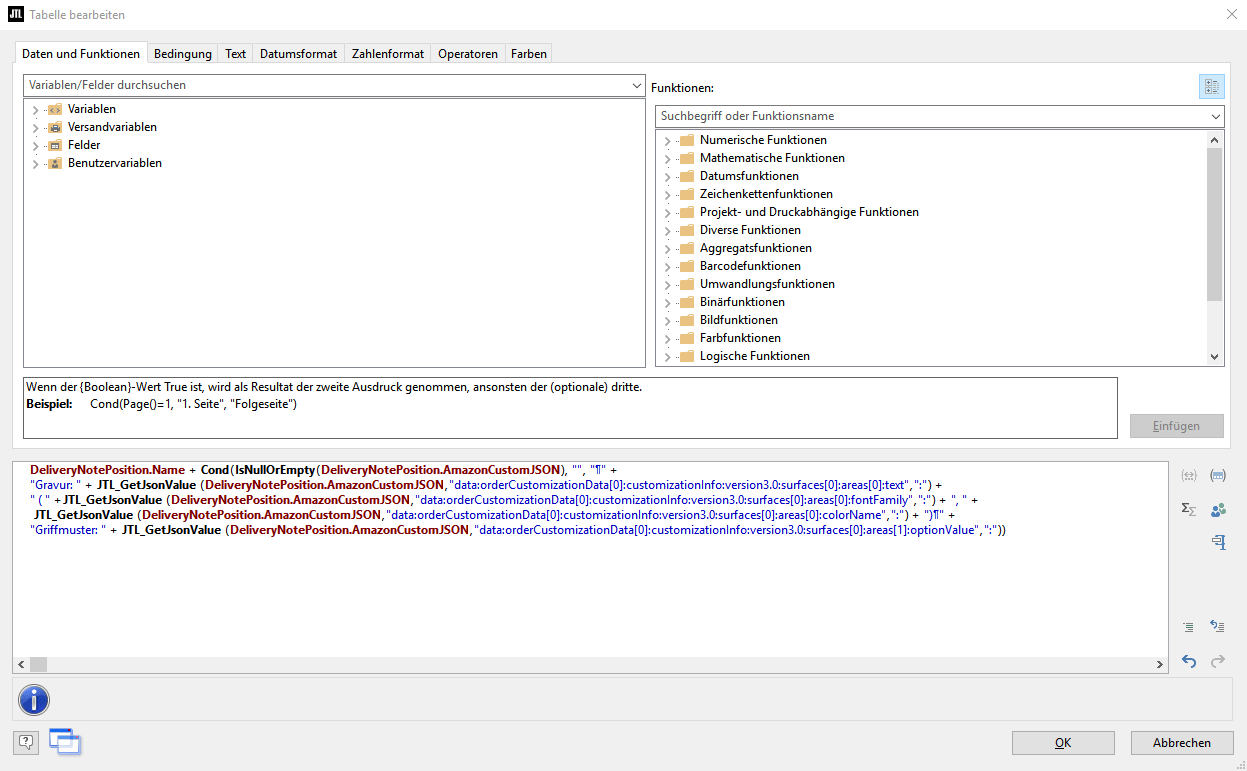Open the Zahlenformat tab

tap(388, 54)
